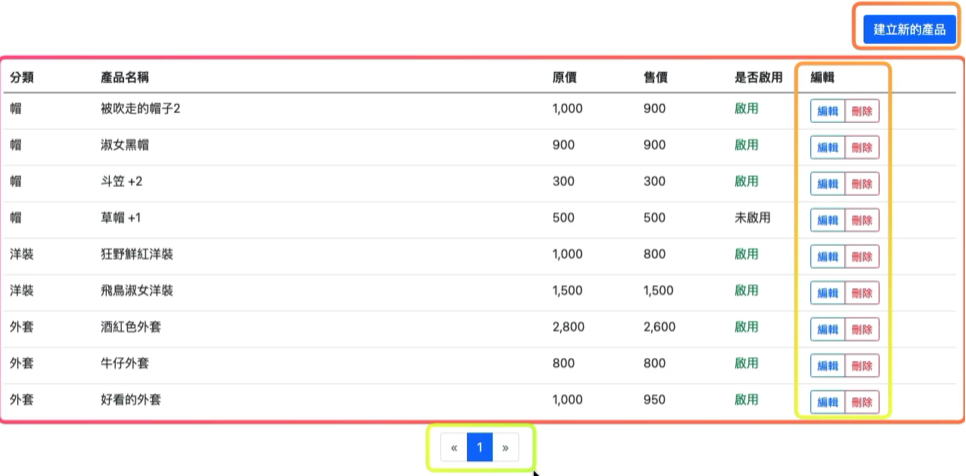Click the 未啟用 status of 草帽 +1
Viewport: 966px width, 476px height.
pos(752,218)
